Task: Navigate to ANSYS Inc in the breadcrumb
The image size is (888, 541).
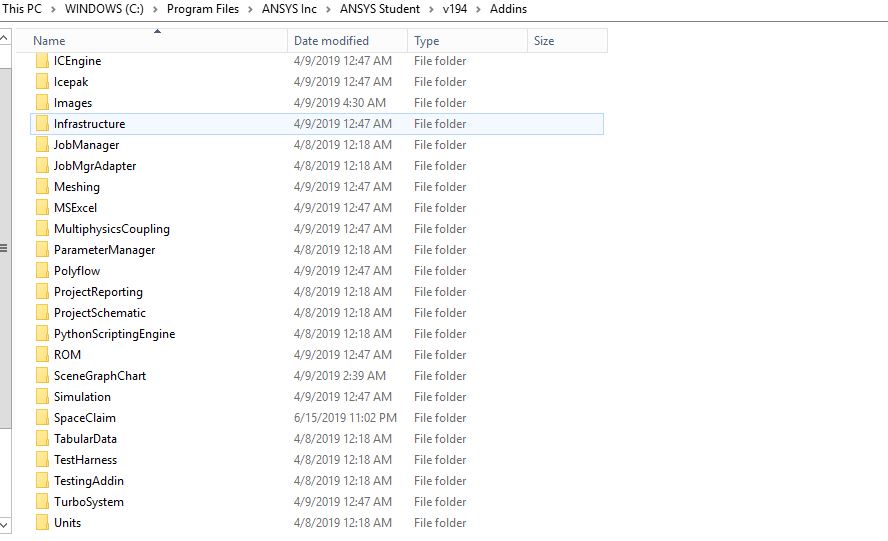Action: pos(289,9)
